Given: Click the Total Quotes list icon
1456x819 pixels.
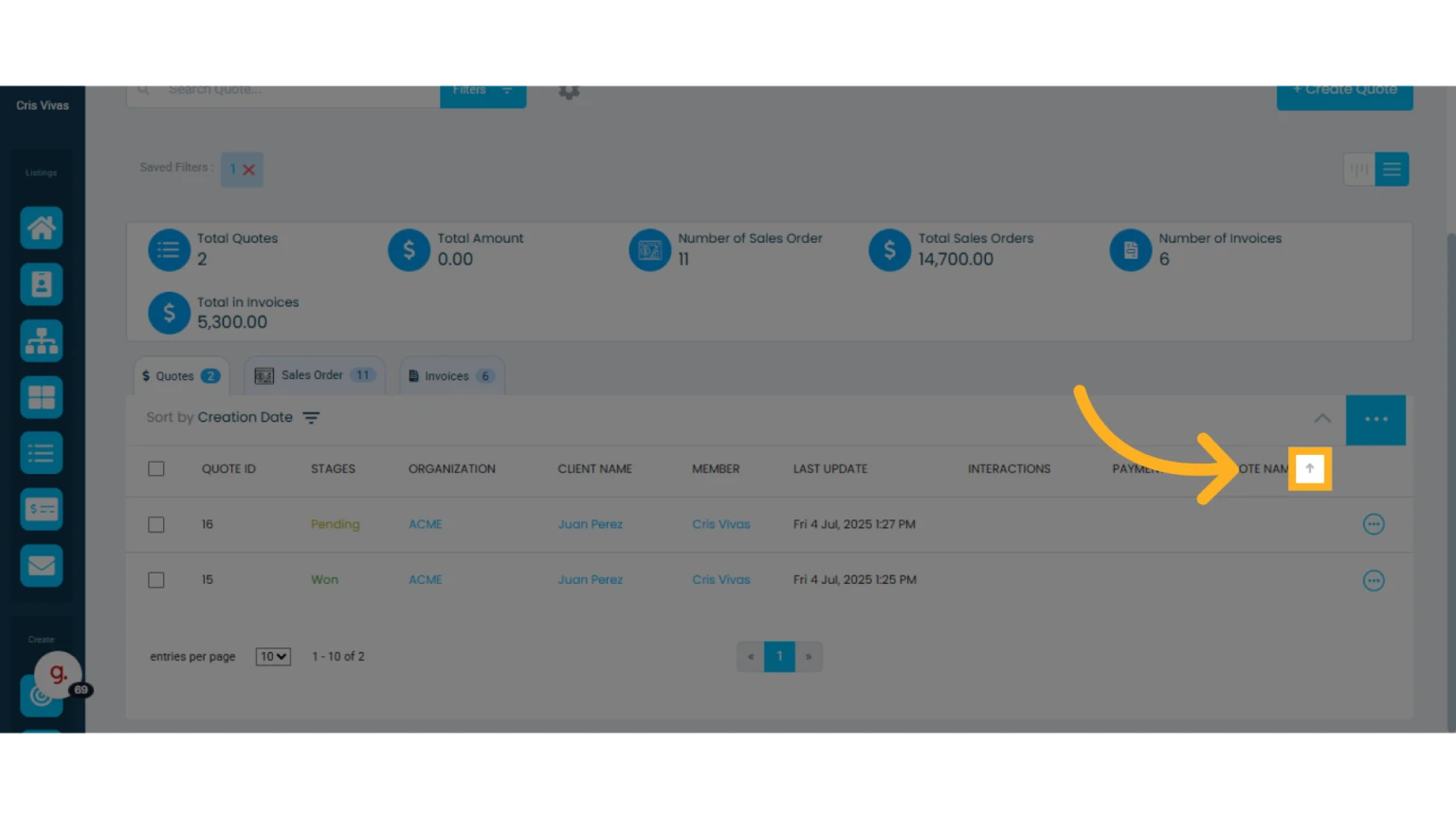Looking at the screenshot, I should tap(169, 250).
